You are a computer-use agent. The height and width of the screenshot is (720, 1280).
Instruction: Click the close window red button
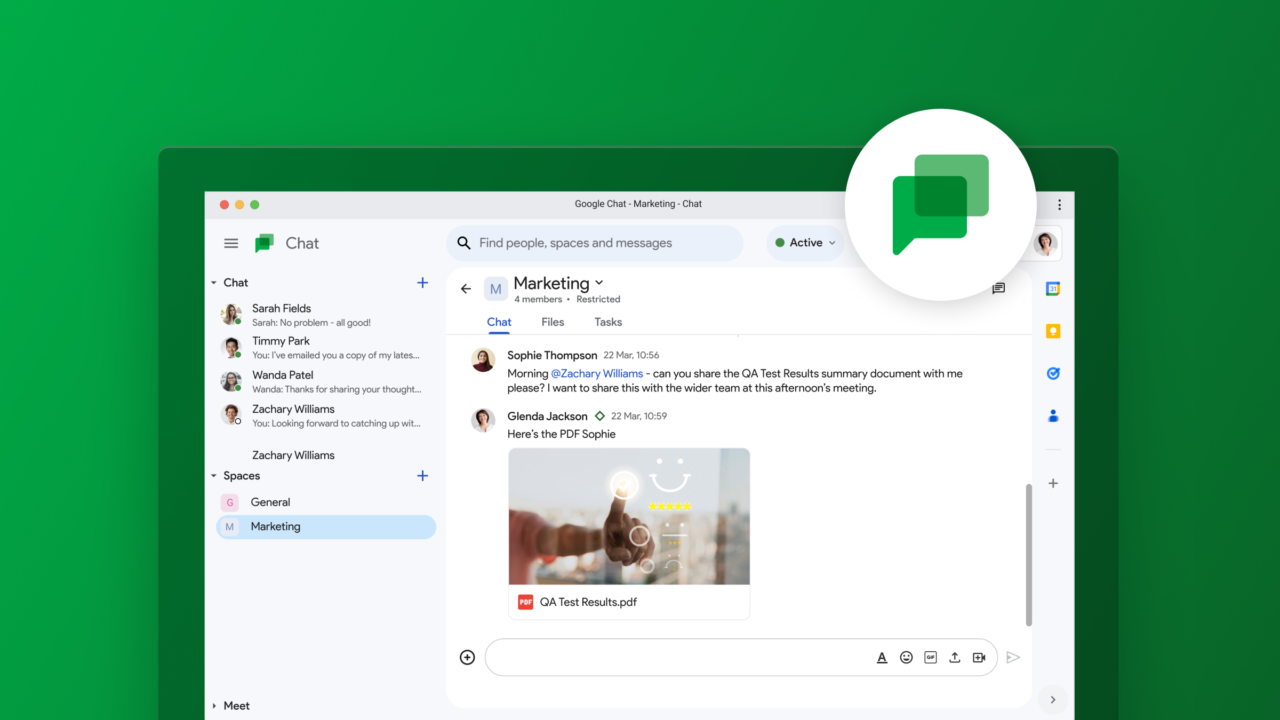click(224, 204)
